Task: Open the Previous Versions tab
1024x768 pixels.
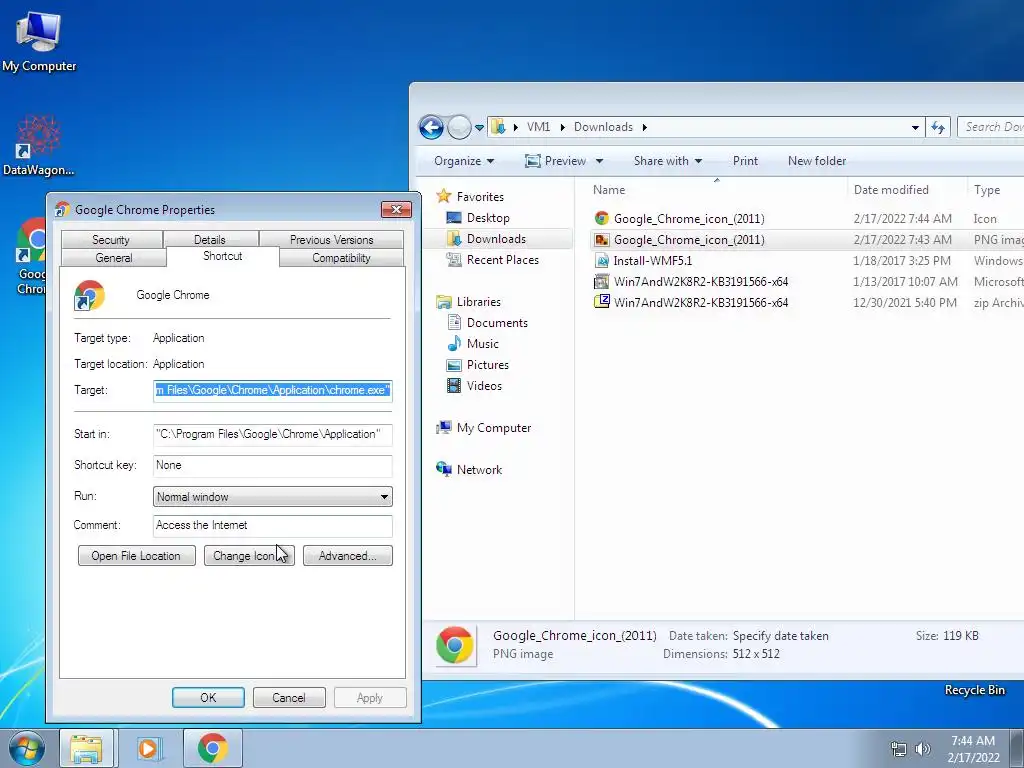Action: (332, 240)
